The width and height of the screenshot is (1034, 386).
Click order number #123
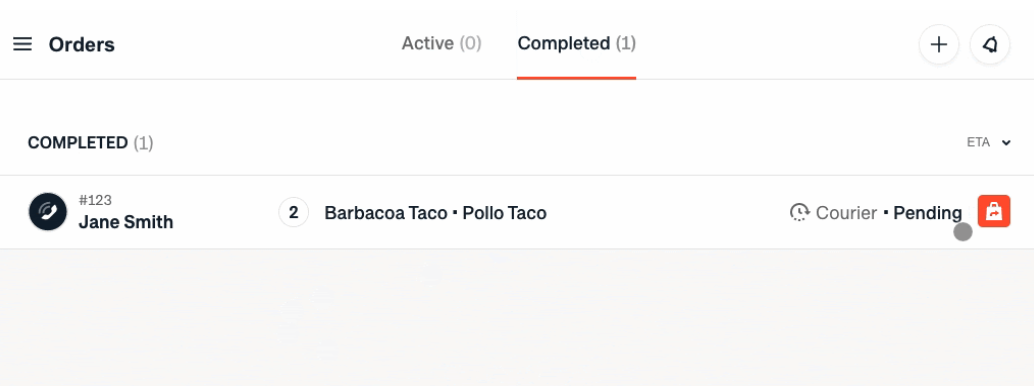click(x=95, y=200)
